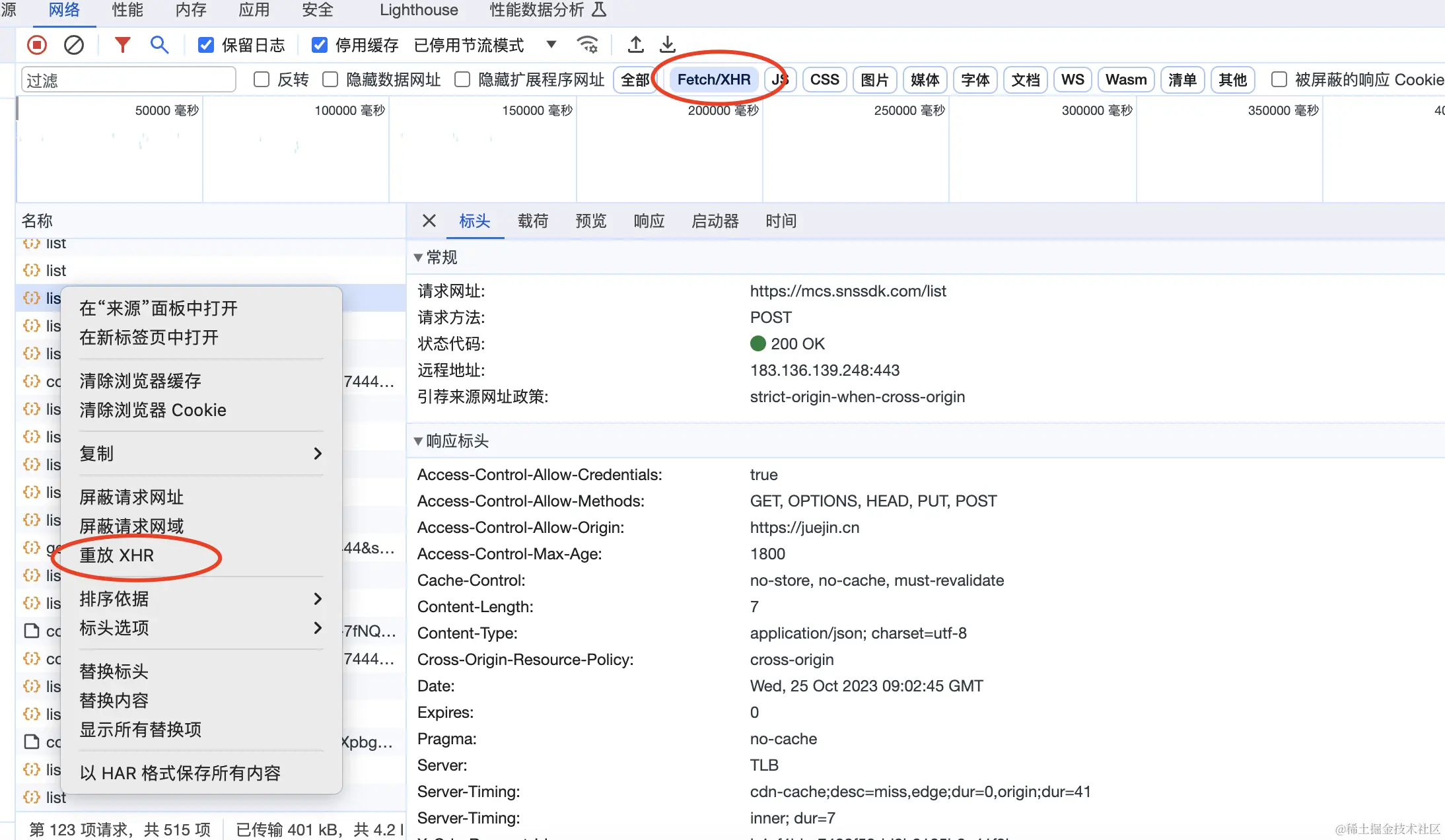Uncheck the 保留日志 checkbox
The image size is (1445, 840).
click(x=206, y=45)
